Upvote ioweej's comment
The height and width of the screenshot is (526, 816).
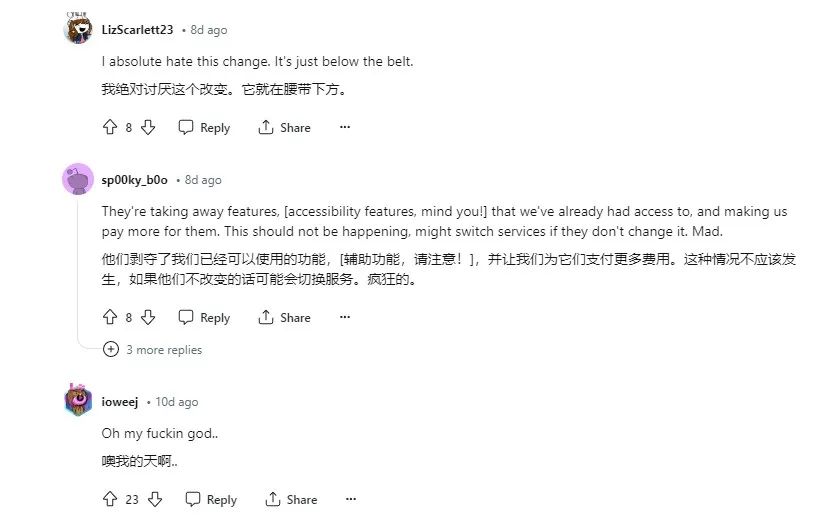click(110, 499)
